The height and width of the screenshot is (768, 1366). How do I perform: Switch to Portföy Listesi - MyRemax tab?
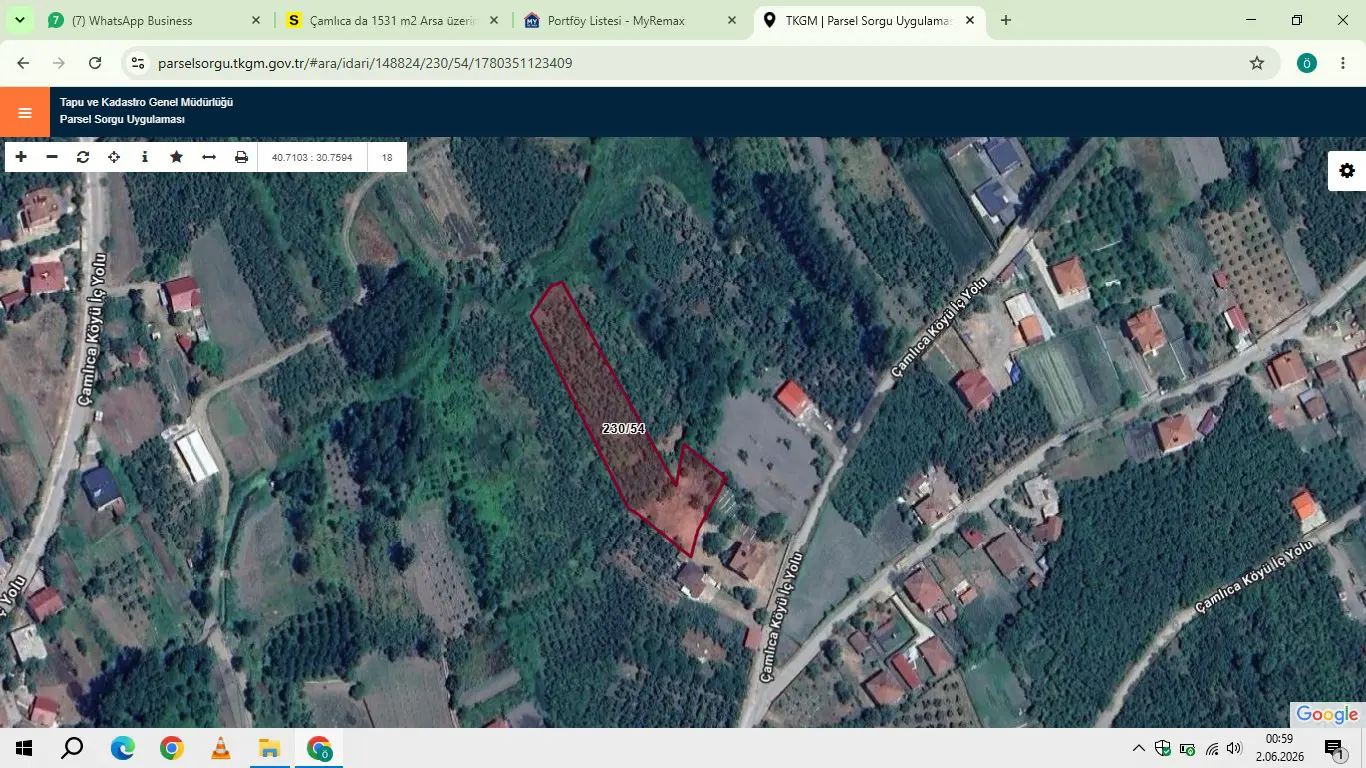click(x=630, y=20)
